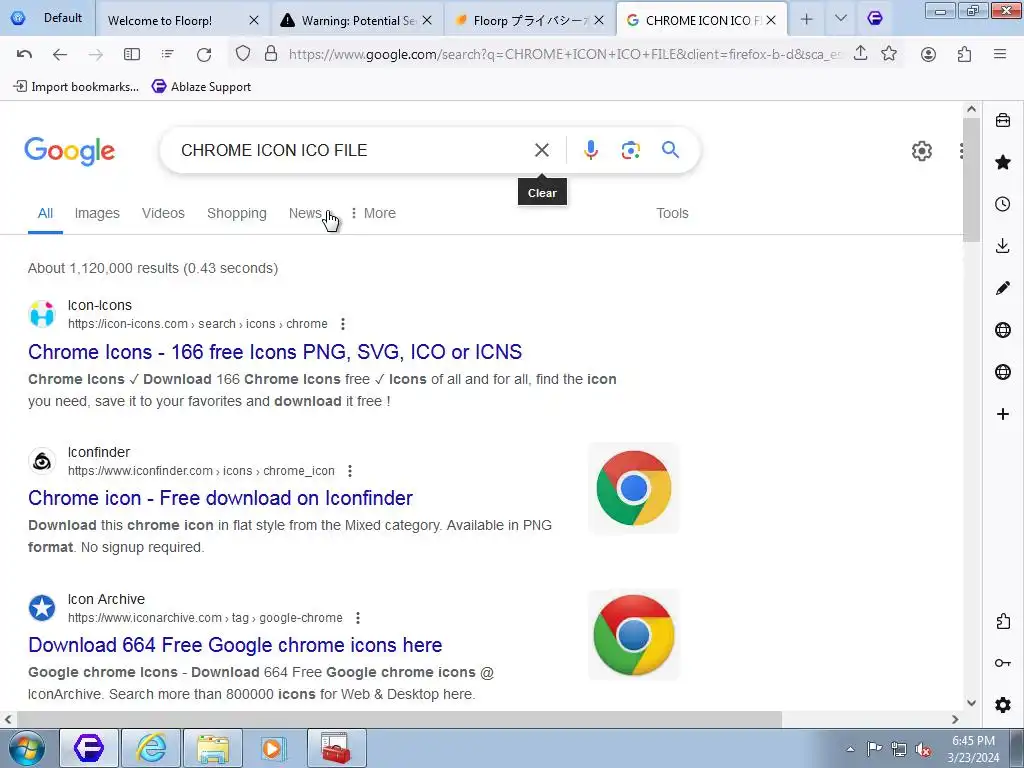Switch to the Warning: Potential Security tab

(359, 20)
